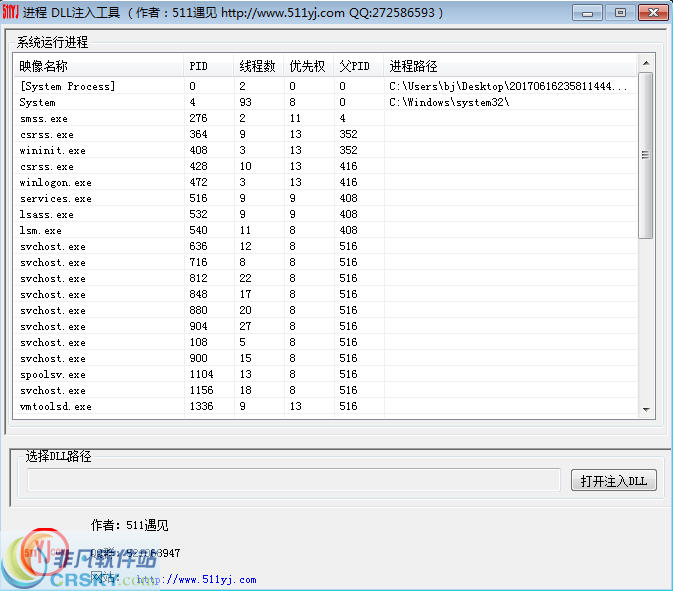Select the winlogon.exe process
Viewport: 673px width, 591px height.
point(325,182)
